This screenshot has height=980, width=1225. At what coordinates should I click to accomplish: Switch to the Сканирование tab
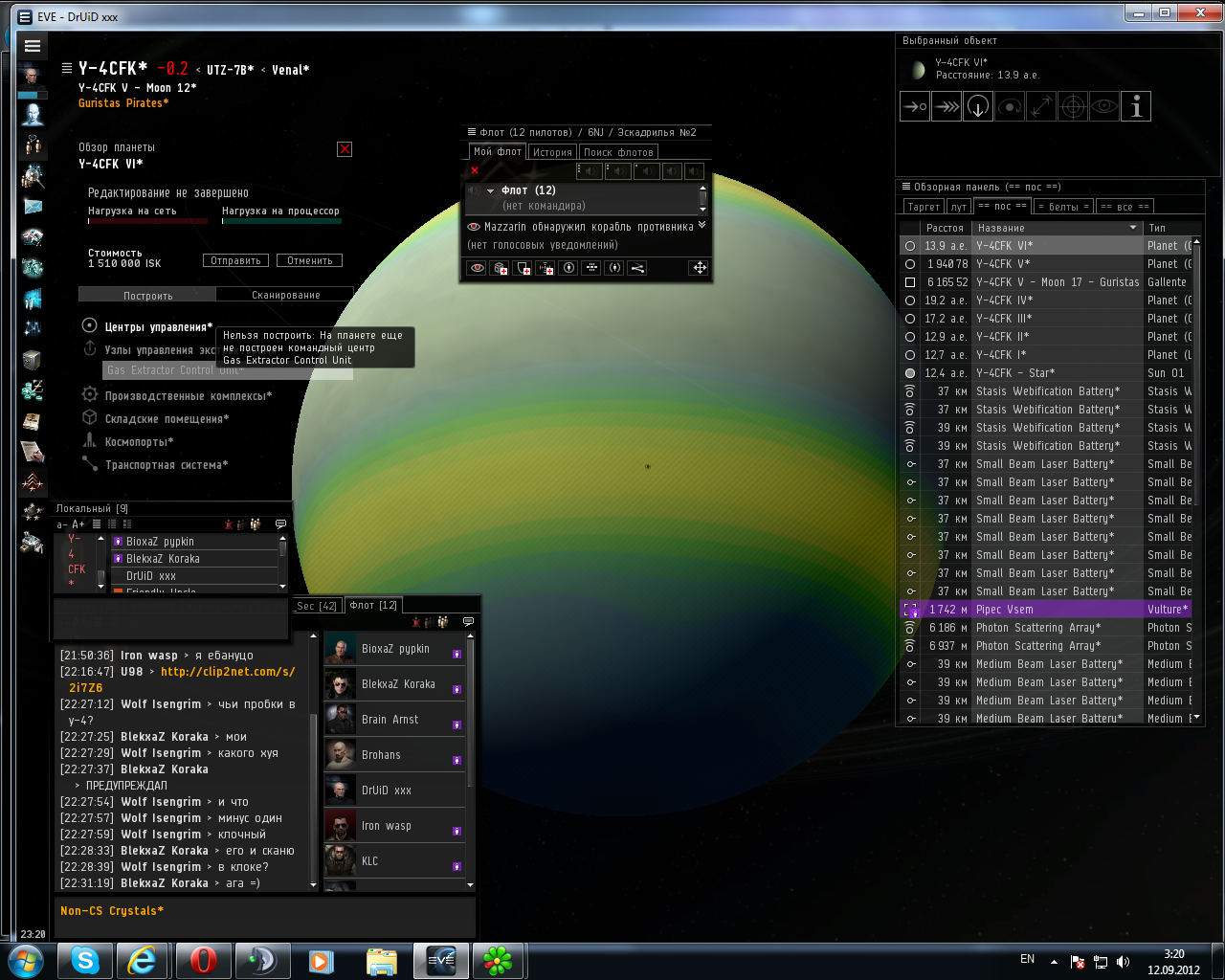click(285, 295)
